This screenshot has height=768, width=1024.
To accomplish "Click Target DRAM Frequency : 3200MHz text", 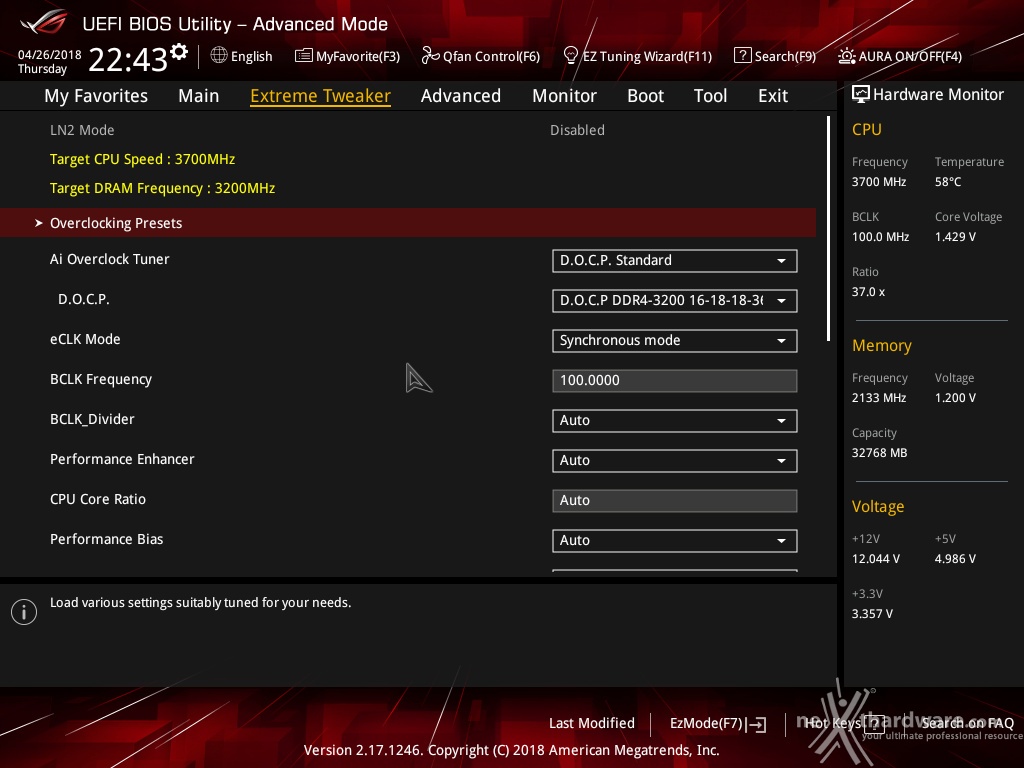I will tap(163, 188).
